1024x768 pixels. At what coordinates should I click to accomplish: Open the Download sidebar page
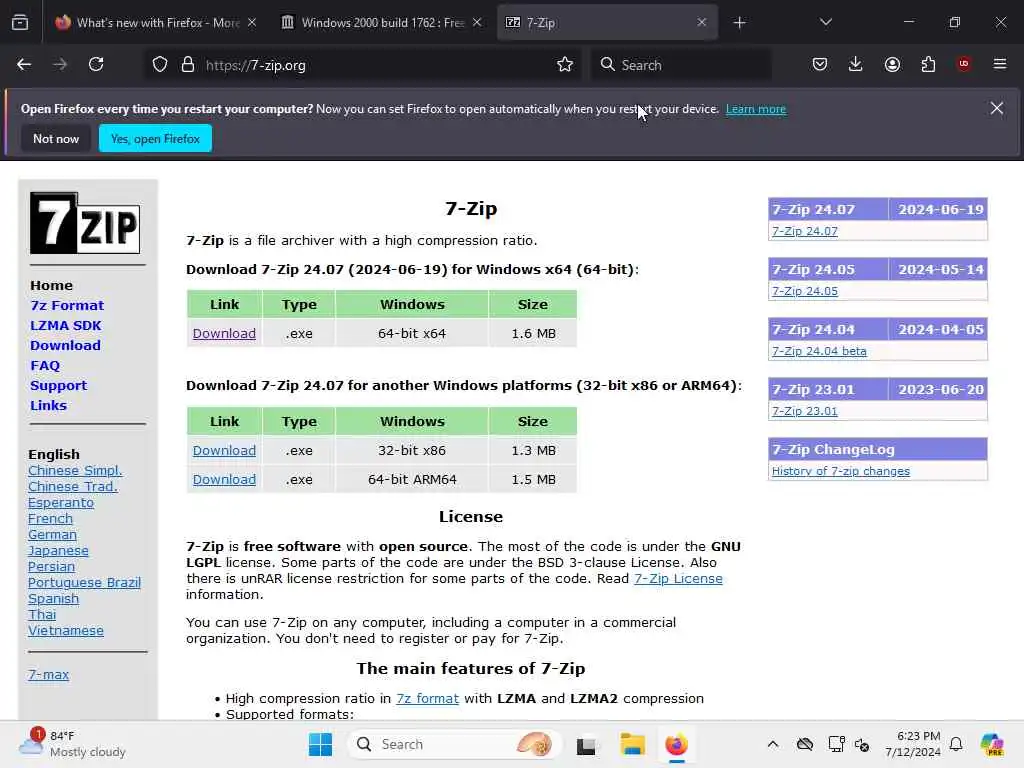coord(65,345)
